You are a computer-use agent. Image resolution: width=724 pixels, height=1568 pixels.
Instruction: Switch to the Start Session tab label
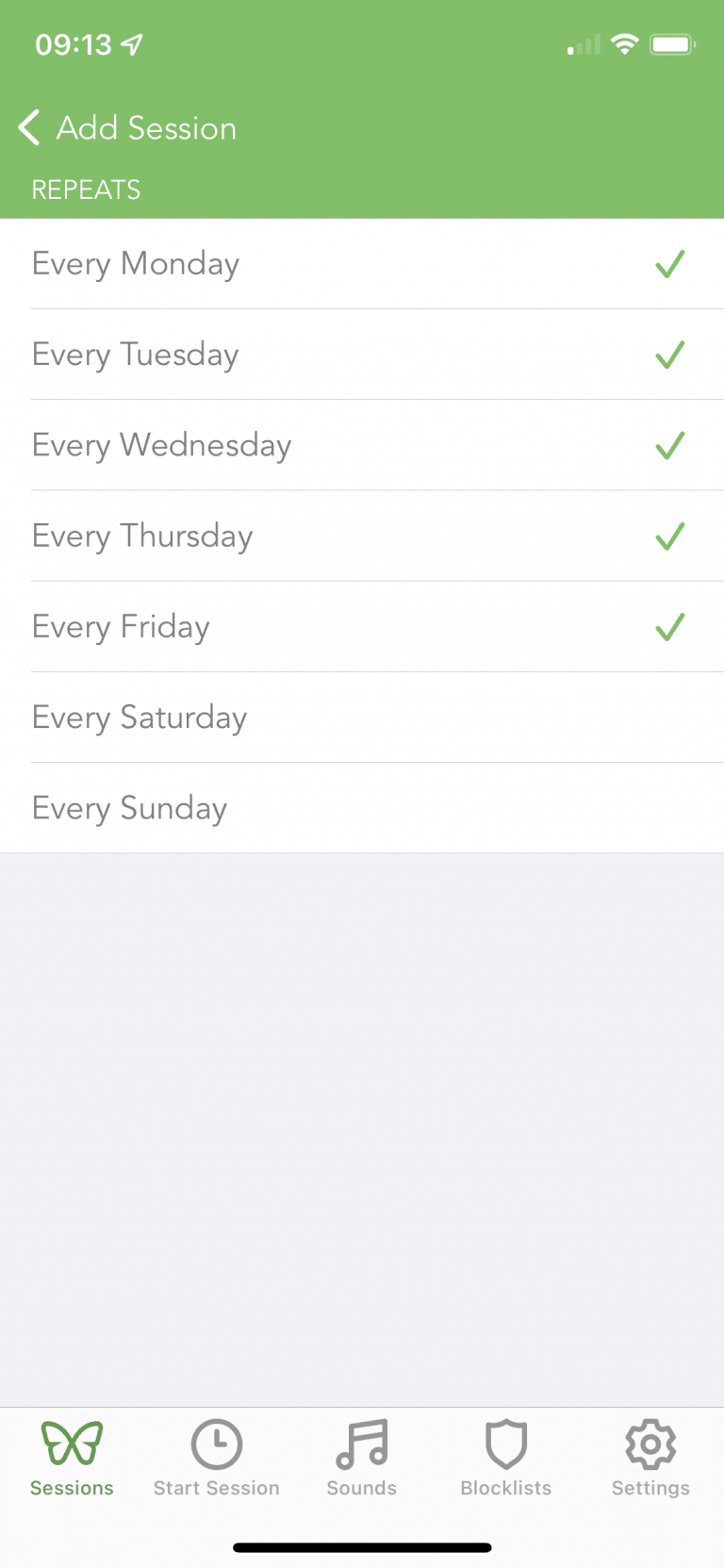(x=217, y=1488)
